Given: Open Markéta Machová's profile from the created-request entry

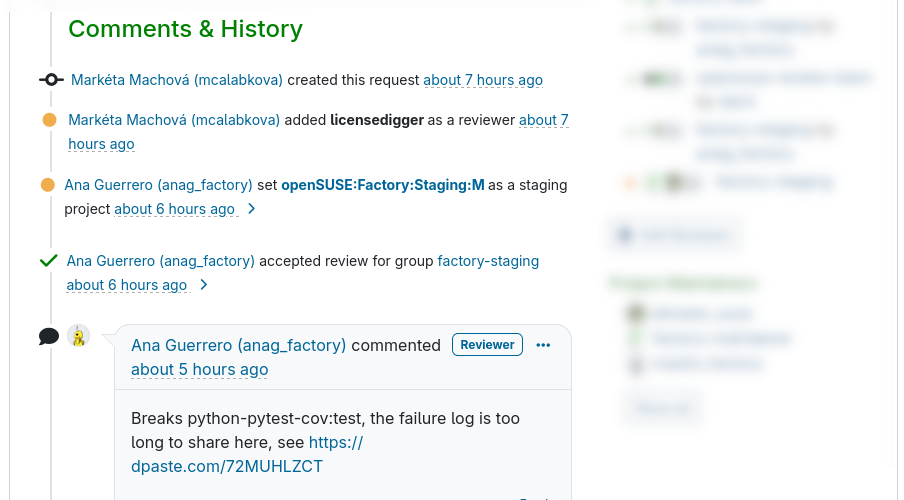Looking at the screenshot, I should click(x=177, y=80).
